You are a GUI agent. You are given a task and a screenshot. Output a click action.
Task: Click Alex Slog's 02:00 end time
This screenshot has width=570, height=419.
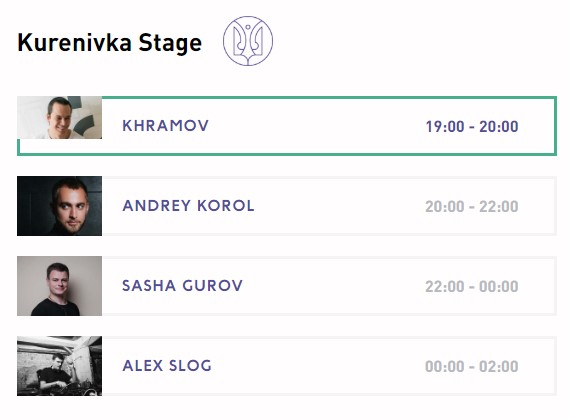[x=499, y=366]
